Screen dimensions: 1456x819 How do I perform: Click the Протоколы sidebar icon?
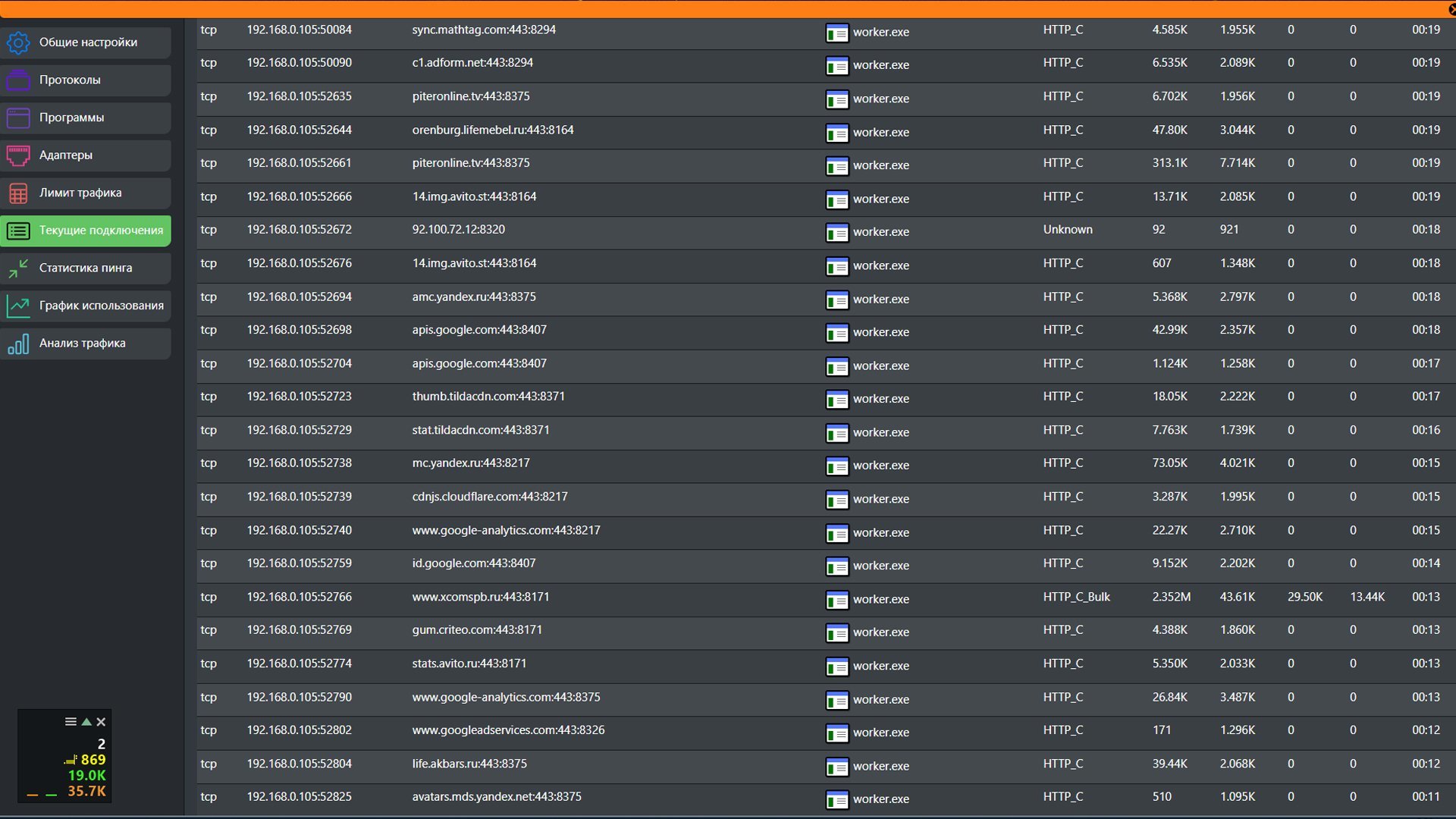tap(18, 80)
